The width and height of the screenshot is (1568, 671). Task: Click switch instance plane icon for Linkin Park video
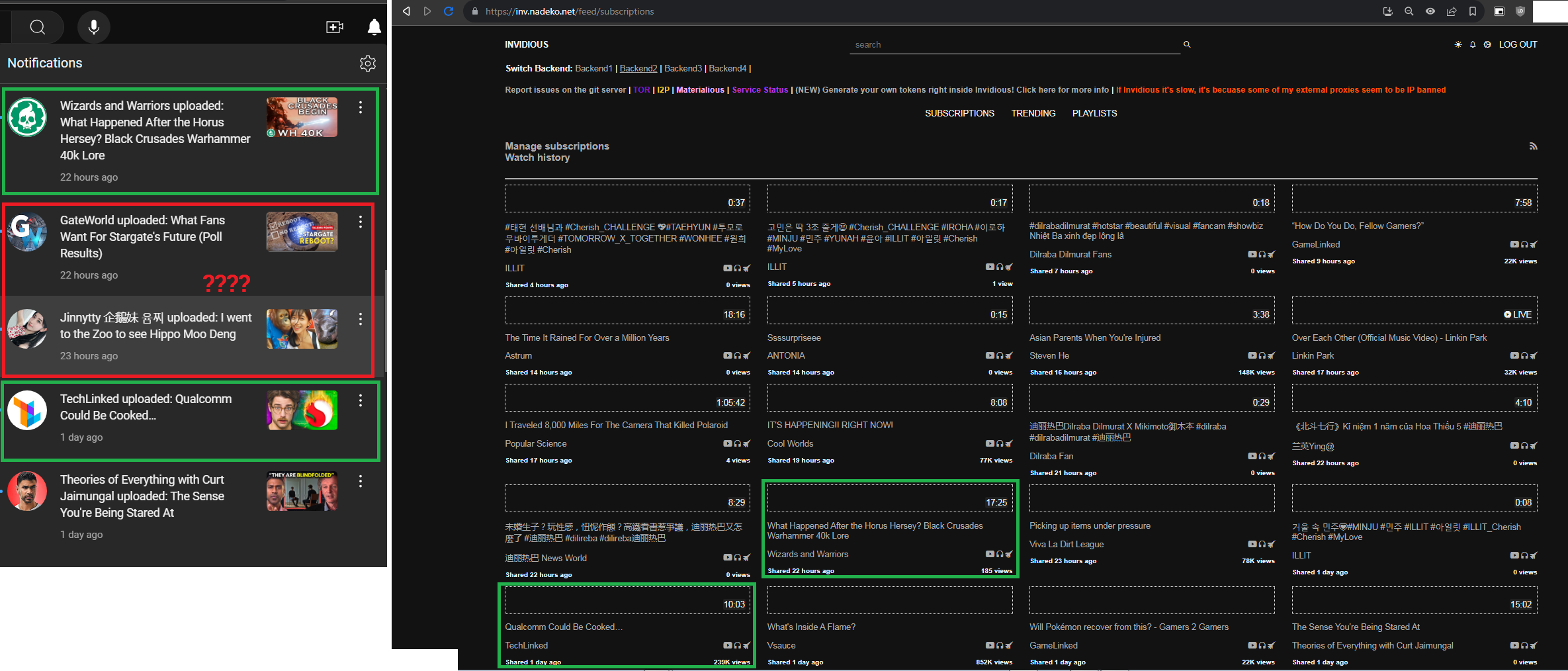point(1534,355)
